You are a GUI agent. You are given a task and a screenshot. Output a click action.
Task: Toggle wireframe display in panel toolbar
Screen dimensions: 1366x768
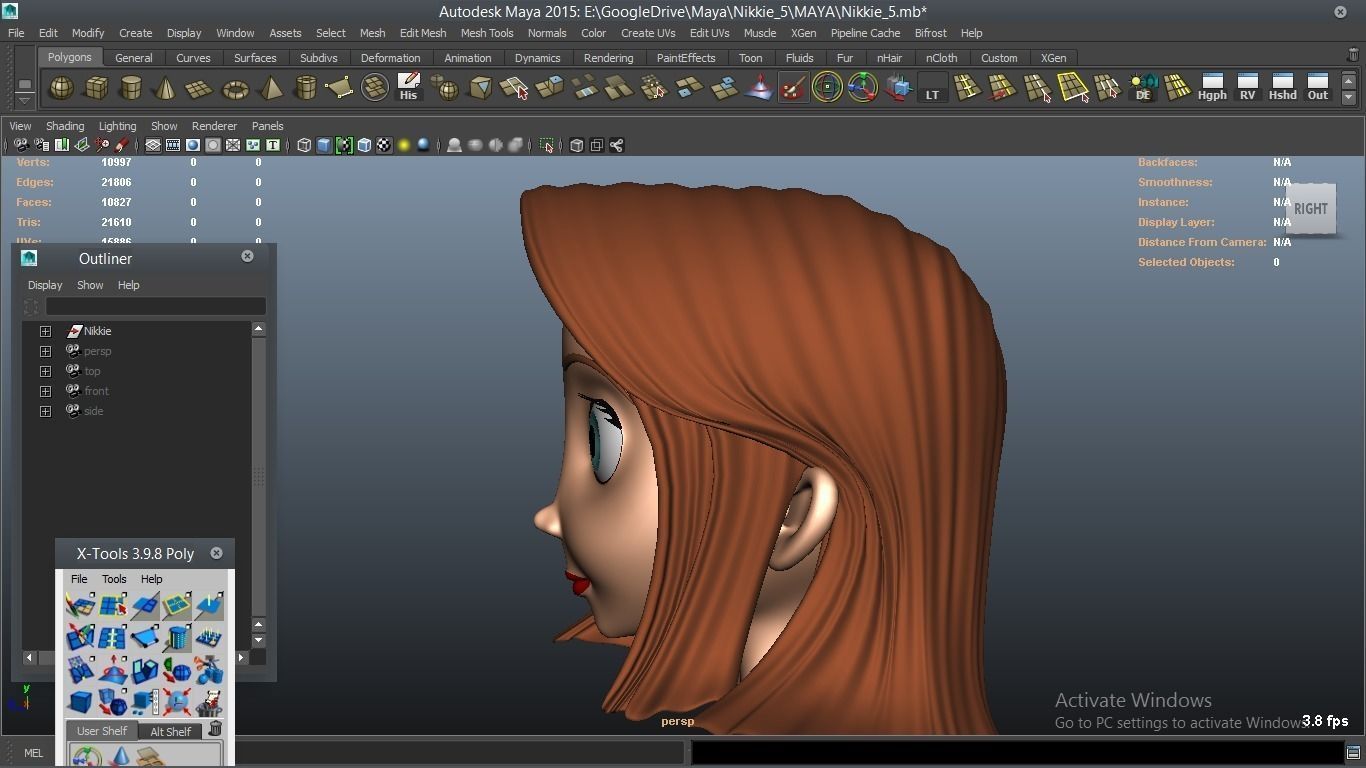304,146
